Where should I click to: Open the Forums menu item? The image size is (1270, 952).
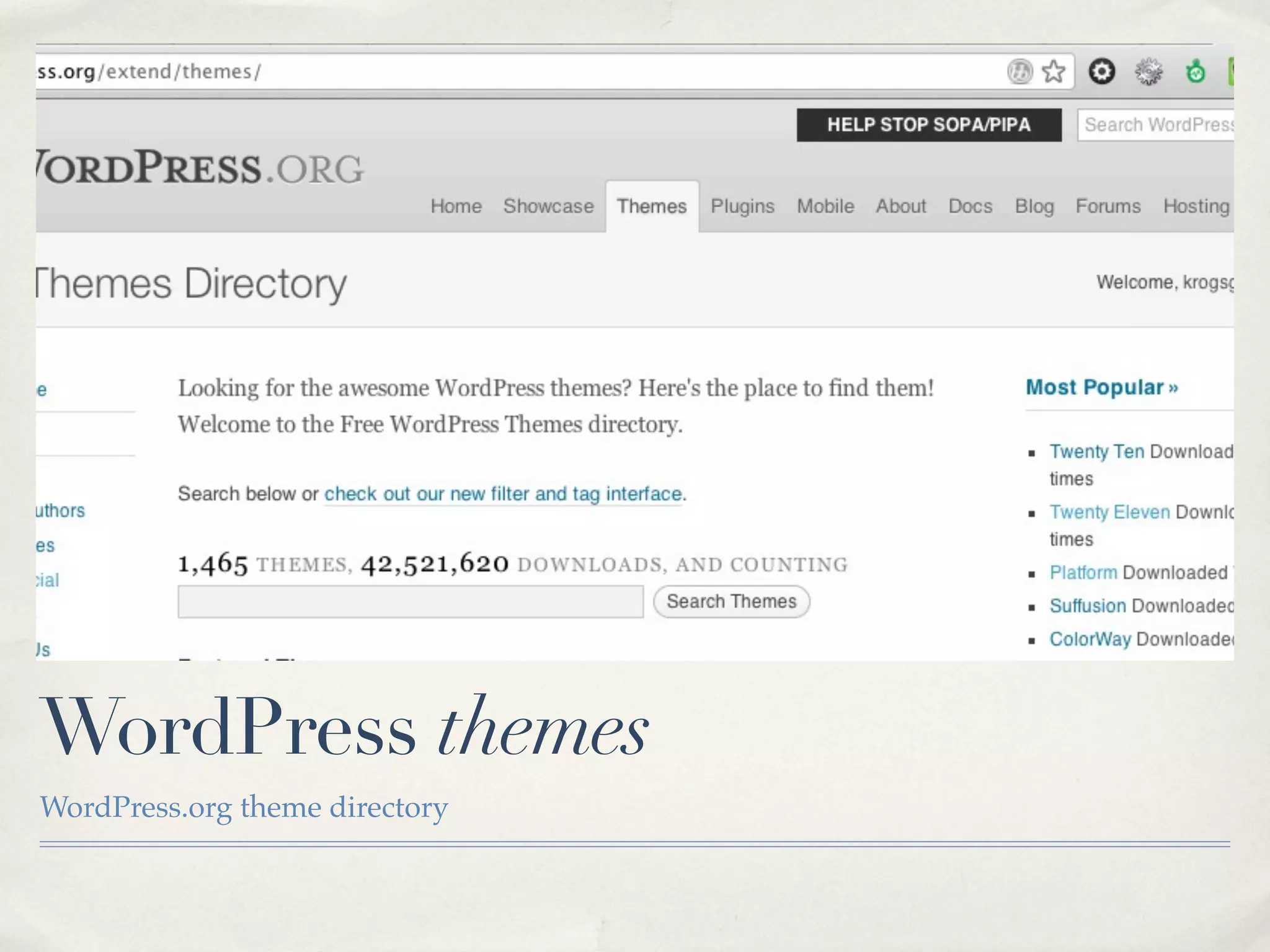(1108, 206)
